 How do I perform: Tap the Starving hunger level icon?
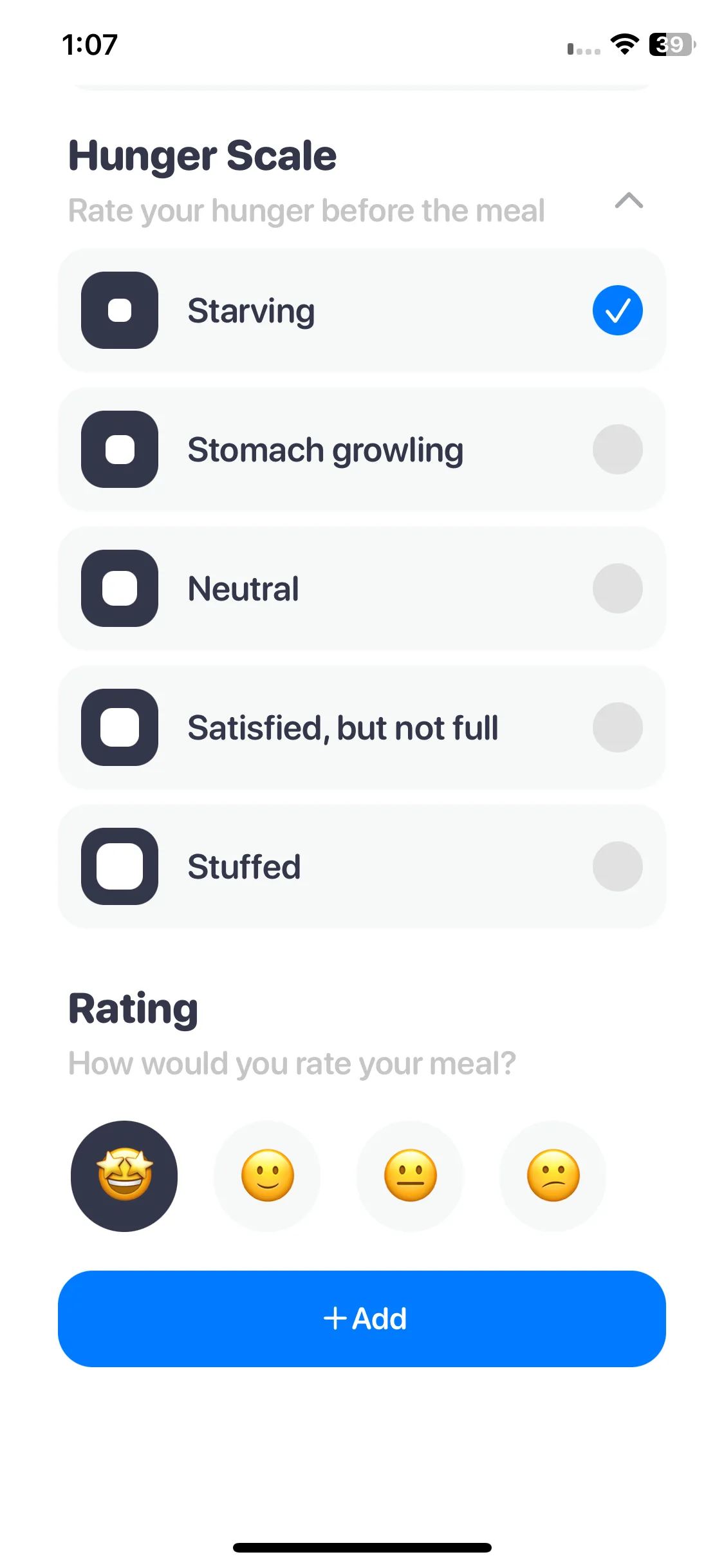pyautogui.click(x=120, y=310)
